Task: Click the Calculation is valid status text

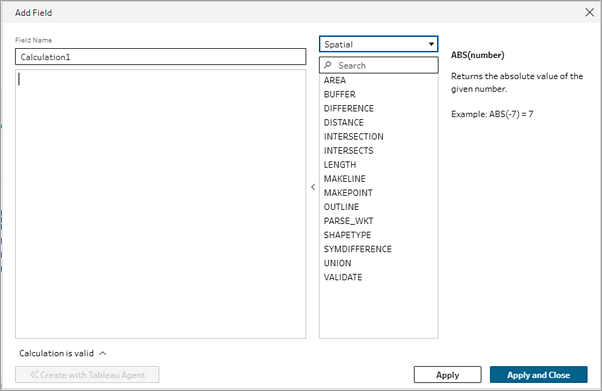Action: click(x=56, y=353)
